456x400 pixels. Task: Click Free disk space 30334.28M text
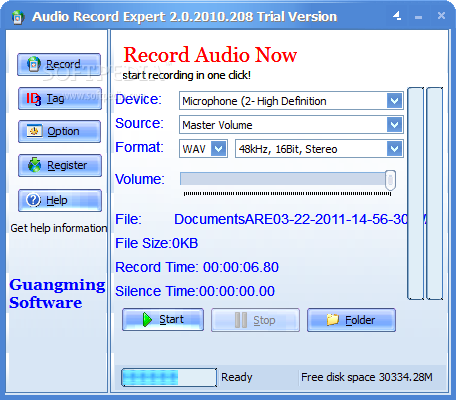click(x=367, y=377)
